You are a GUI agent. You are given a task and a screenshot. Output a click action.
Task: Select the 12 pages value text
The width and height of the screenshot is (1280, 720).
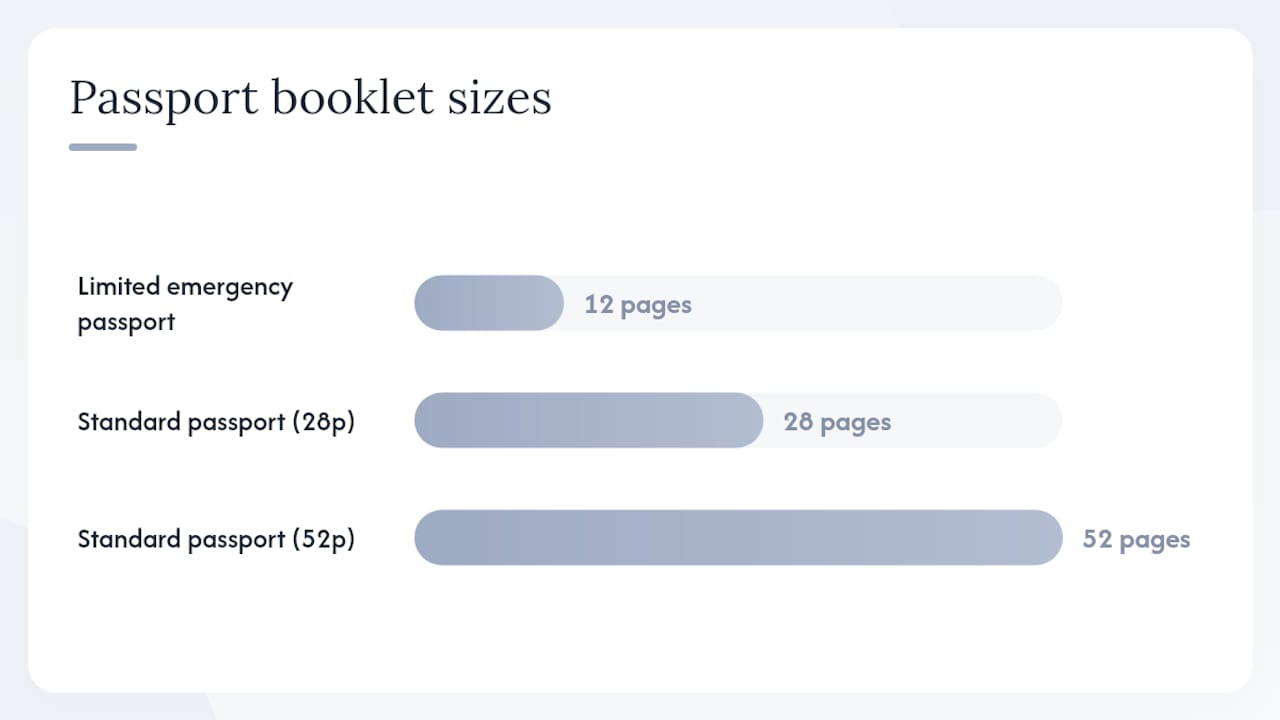[638, 304]
